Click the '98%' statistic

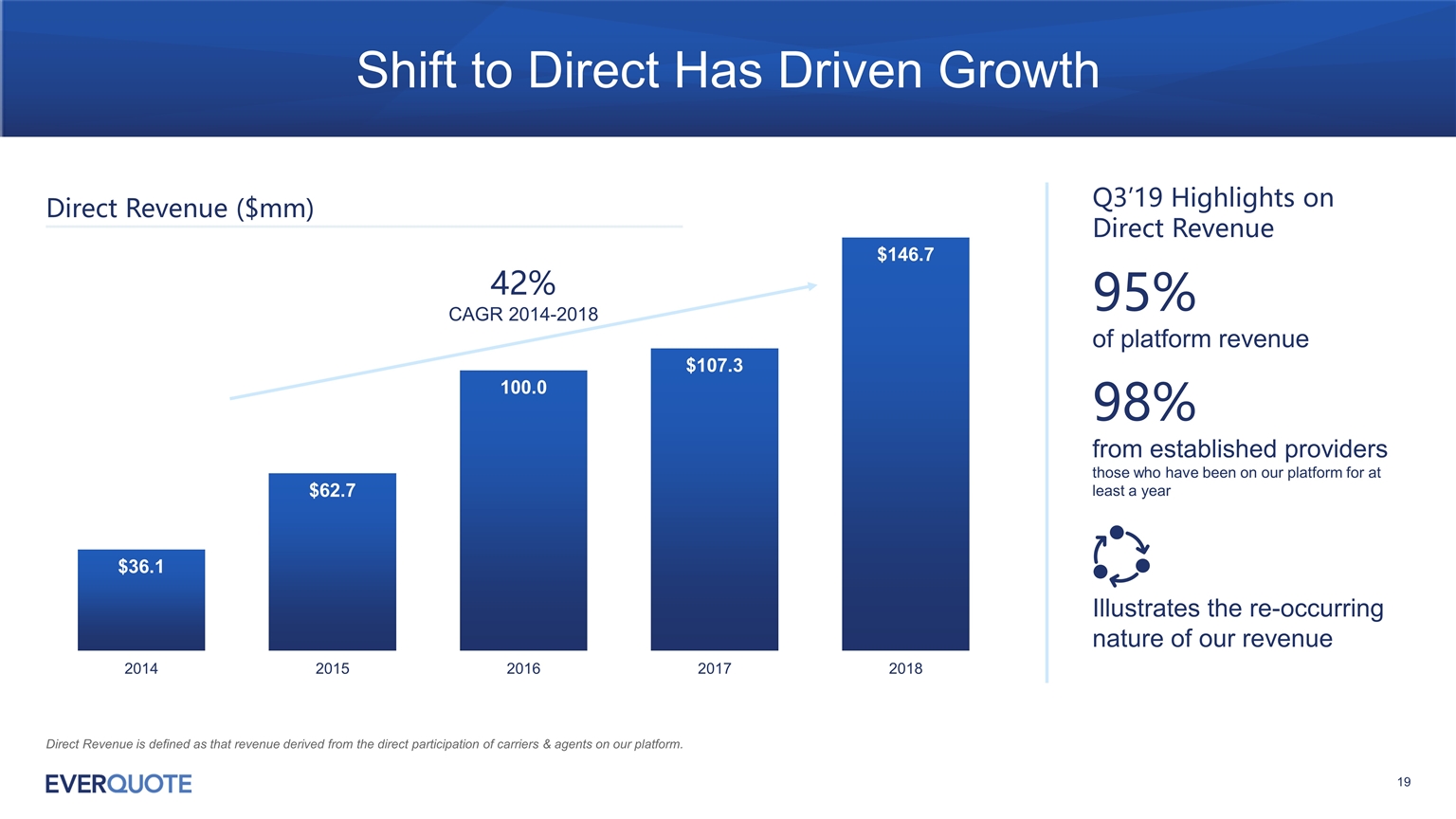1144,402
